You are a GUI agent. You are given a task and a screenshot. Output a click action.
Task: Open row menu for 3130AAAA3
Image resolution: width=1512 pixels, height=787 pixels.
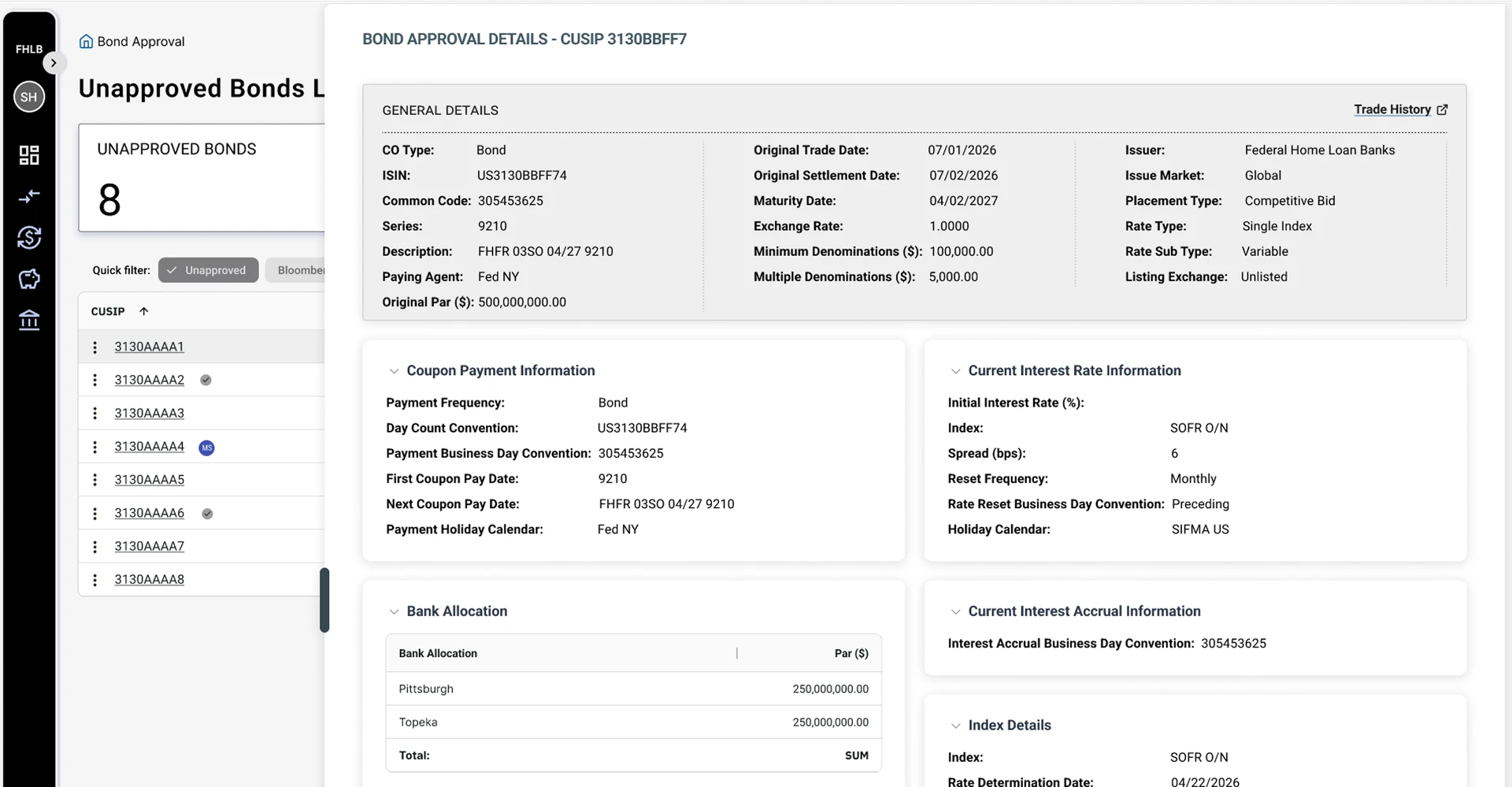pyautogui.click(x=95, y=414)
